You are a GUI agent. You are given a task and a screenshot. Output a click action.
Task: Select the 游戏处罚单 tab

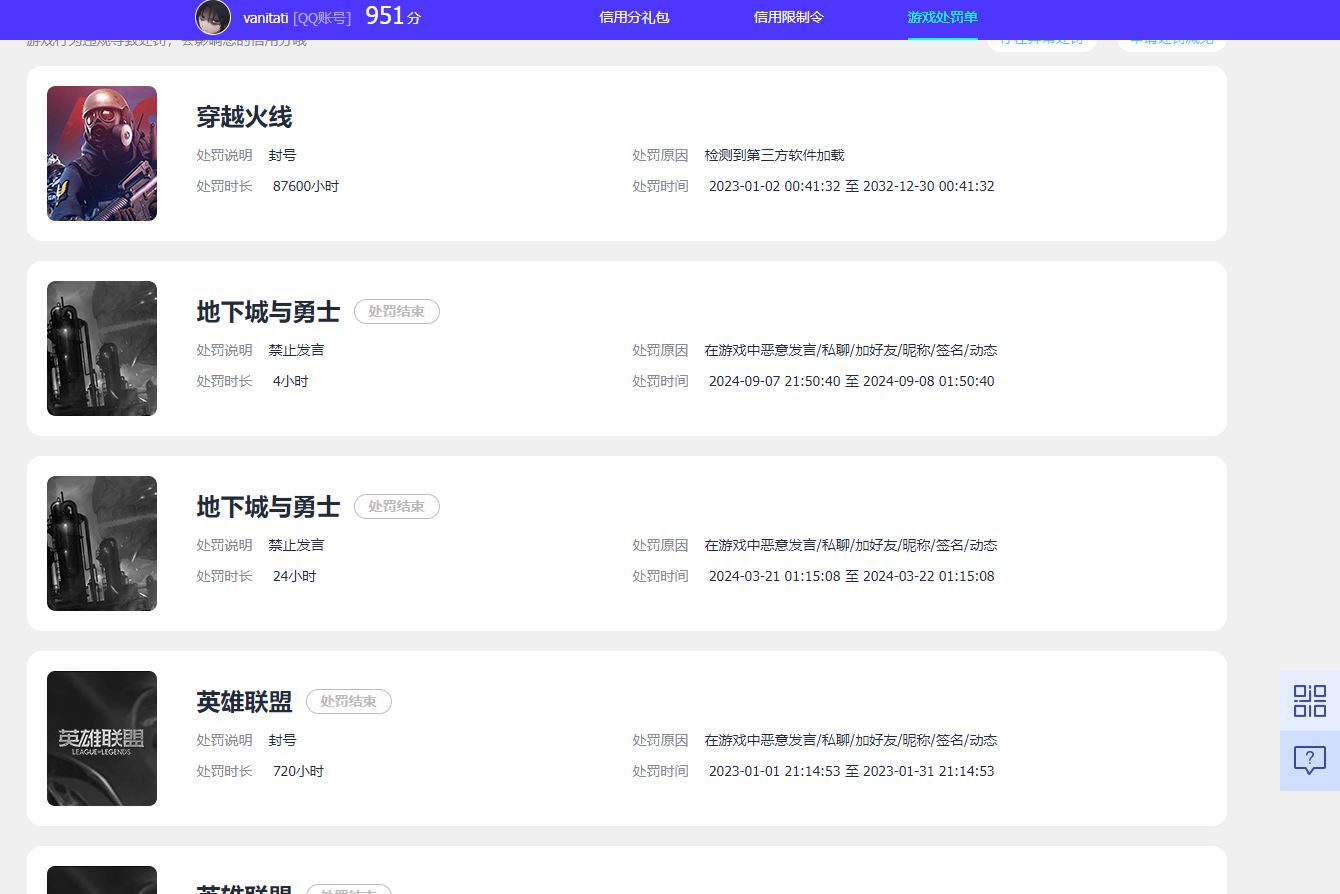tap(942, 18)
